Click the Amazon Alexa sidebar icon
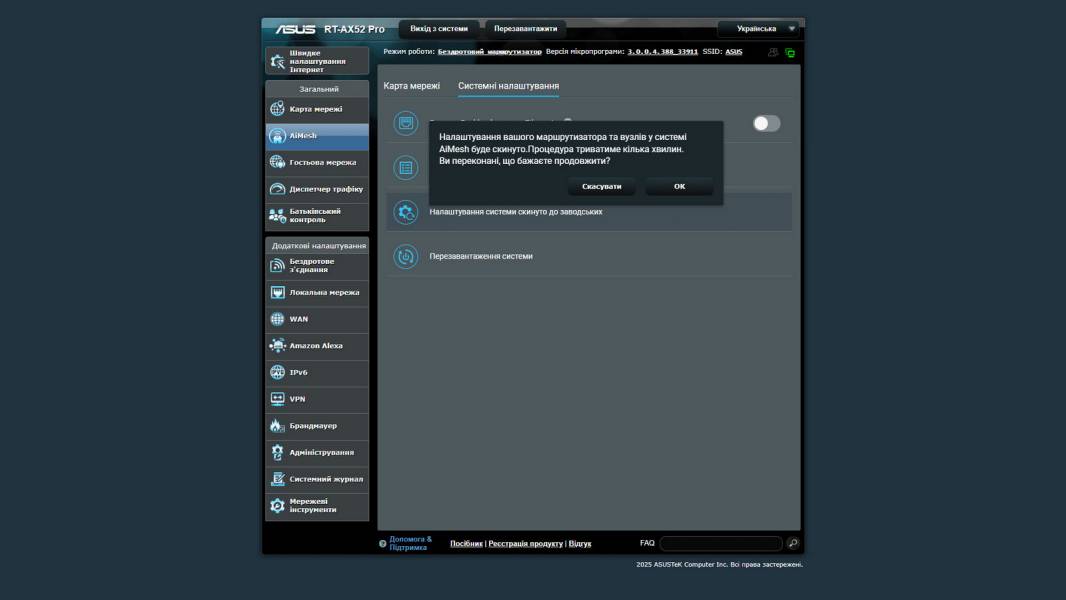Viewport: 1066px width, 600px height. pos(277,346)
